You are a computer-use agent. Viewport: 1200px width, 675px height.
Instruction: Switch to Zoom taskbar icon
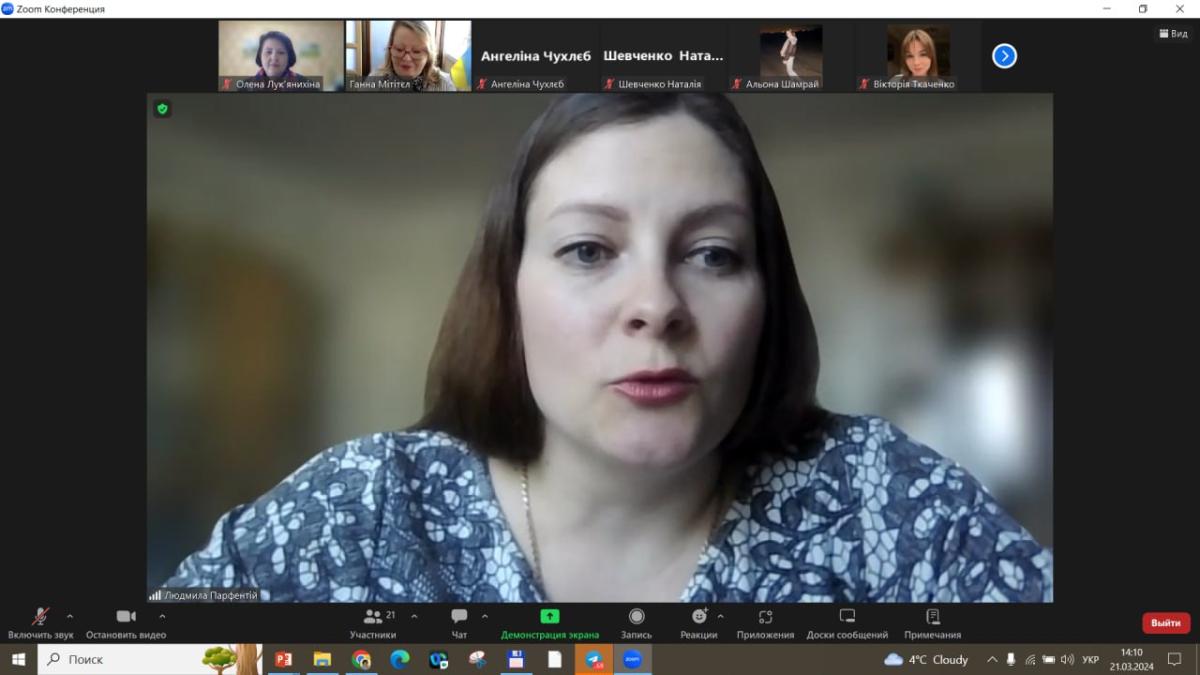[x=632, y=660]
